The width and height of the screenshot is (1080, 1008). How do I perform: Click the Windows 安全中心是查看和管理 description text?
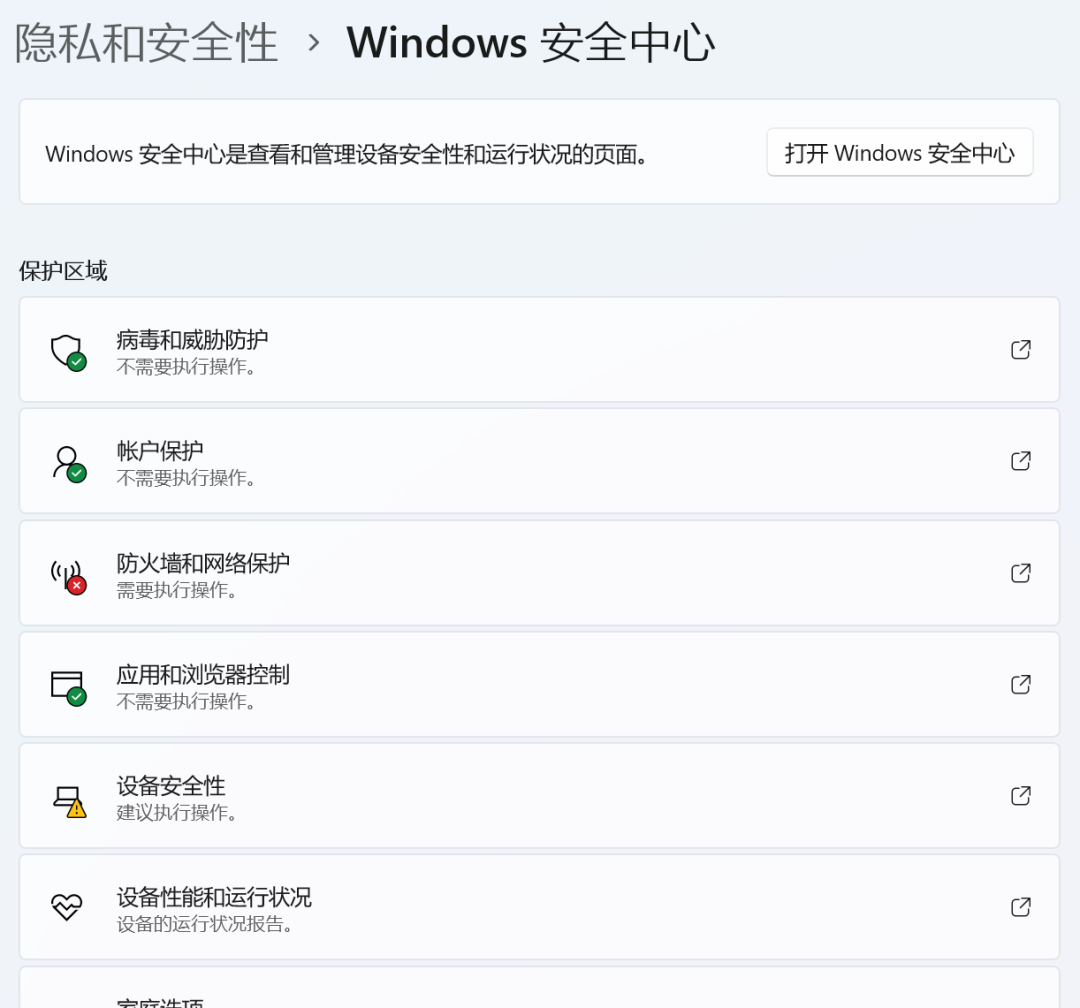[x=346, y=154]
